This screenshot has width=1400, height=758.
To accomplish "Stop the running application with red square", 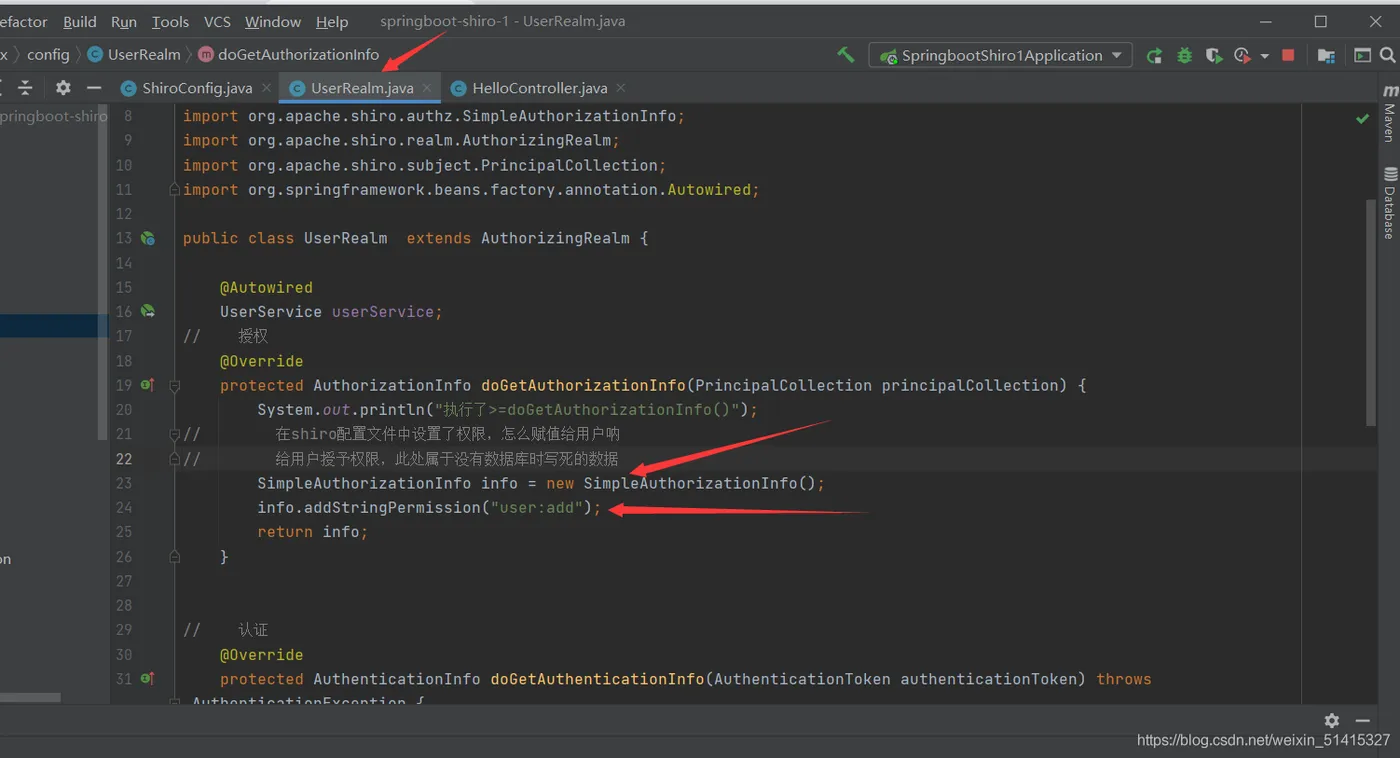I will pyautogui.click(x=1288, y=56).
